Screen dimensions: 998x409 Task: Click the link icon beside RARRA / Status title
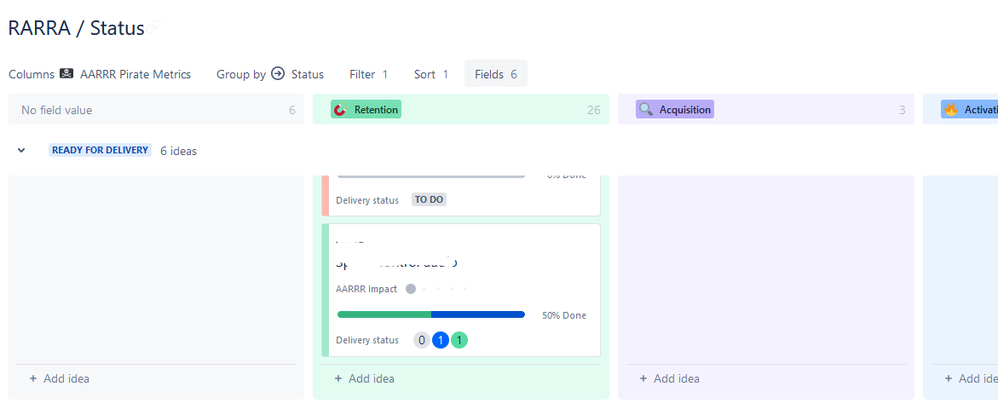pos(155,27)
